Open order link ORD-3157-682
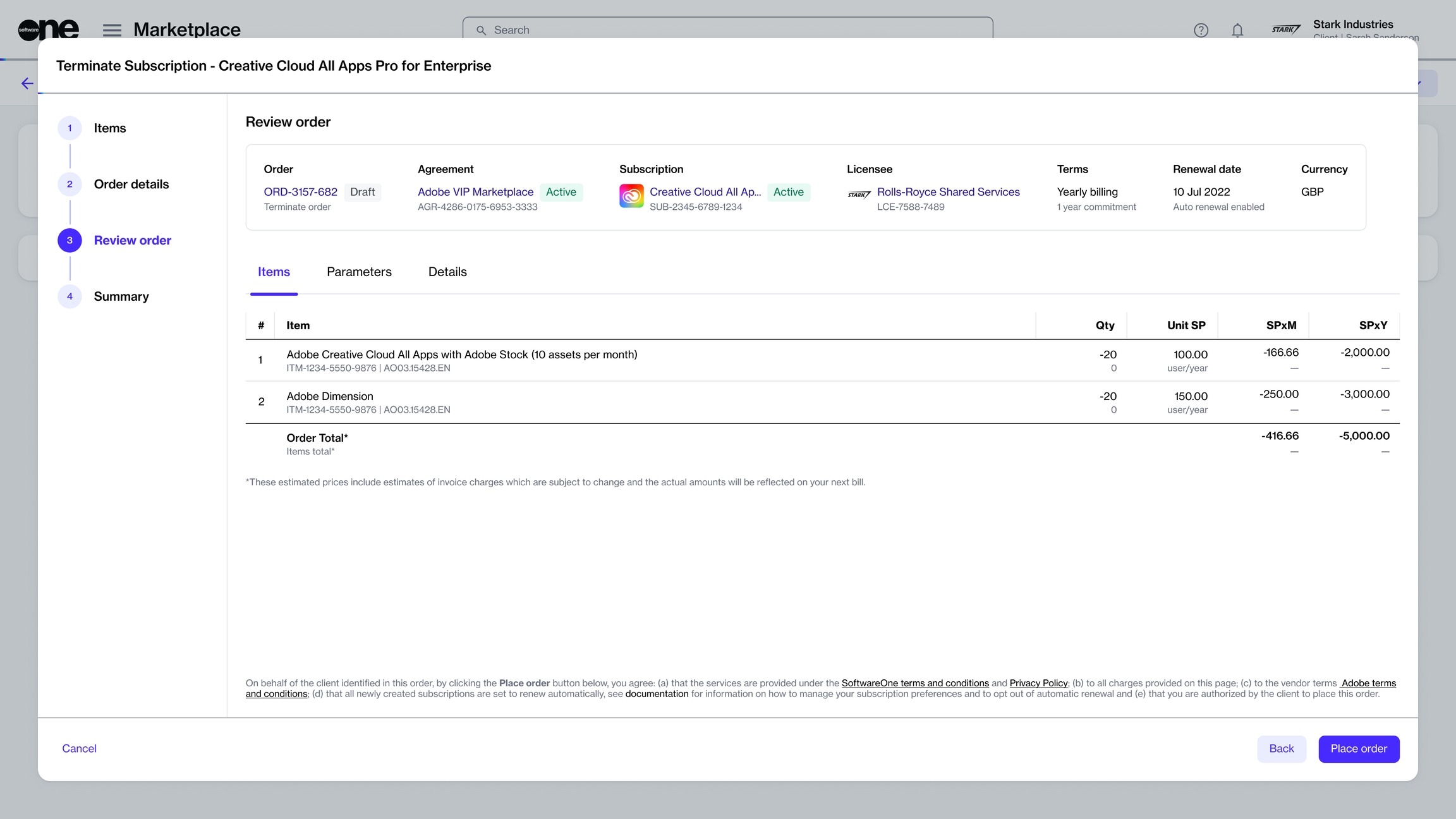This screenshot has width=1456, height=819. (300, 192)
